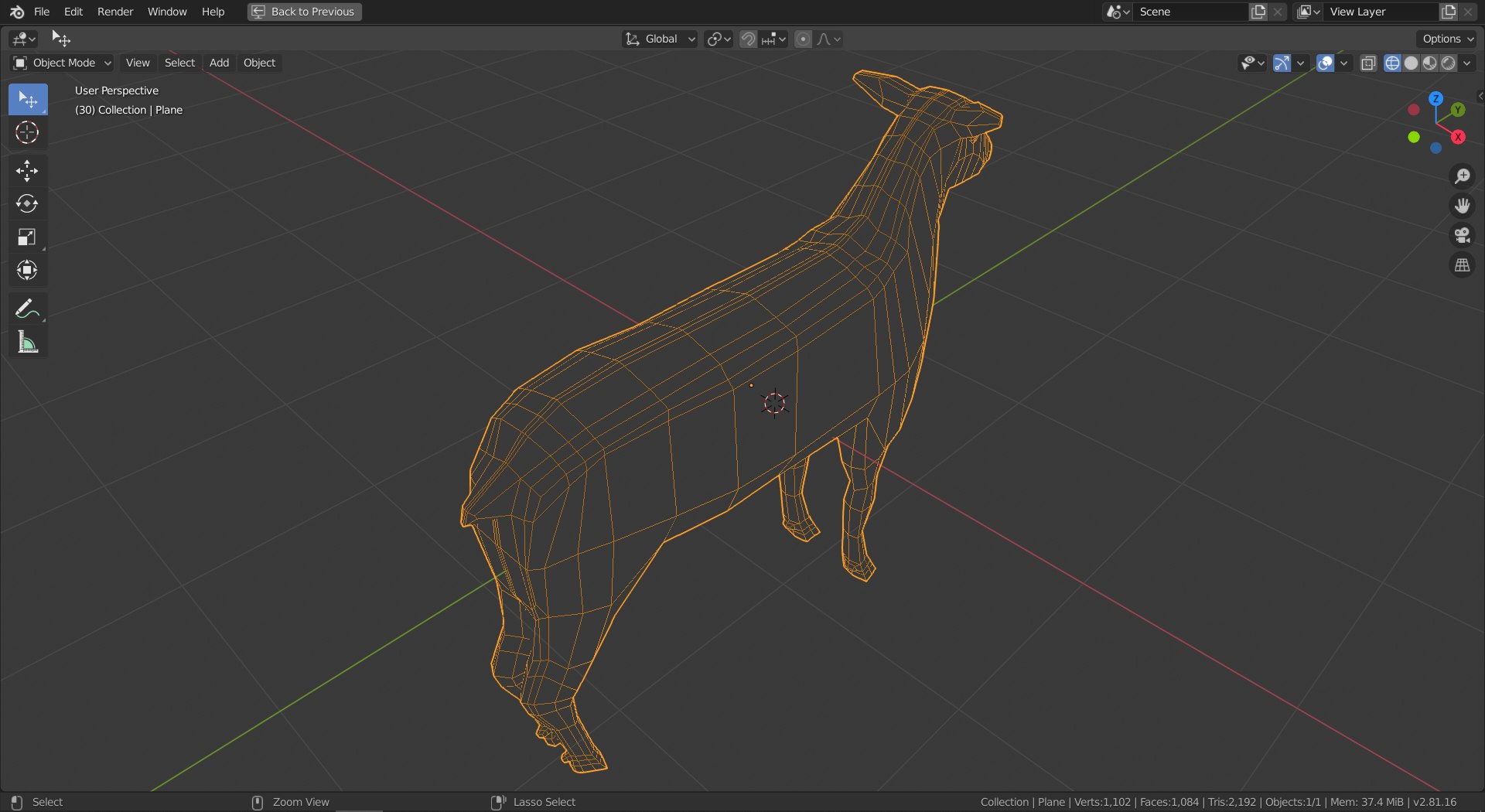Toggle the camera view icon
The height and width of the screenshot is (812, 1485).
[x=1462, y=235]
